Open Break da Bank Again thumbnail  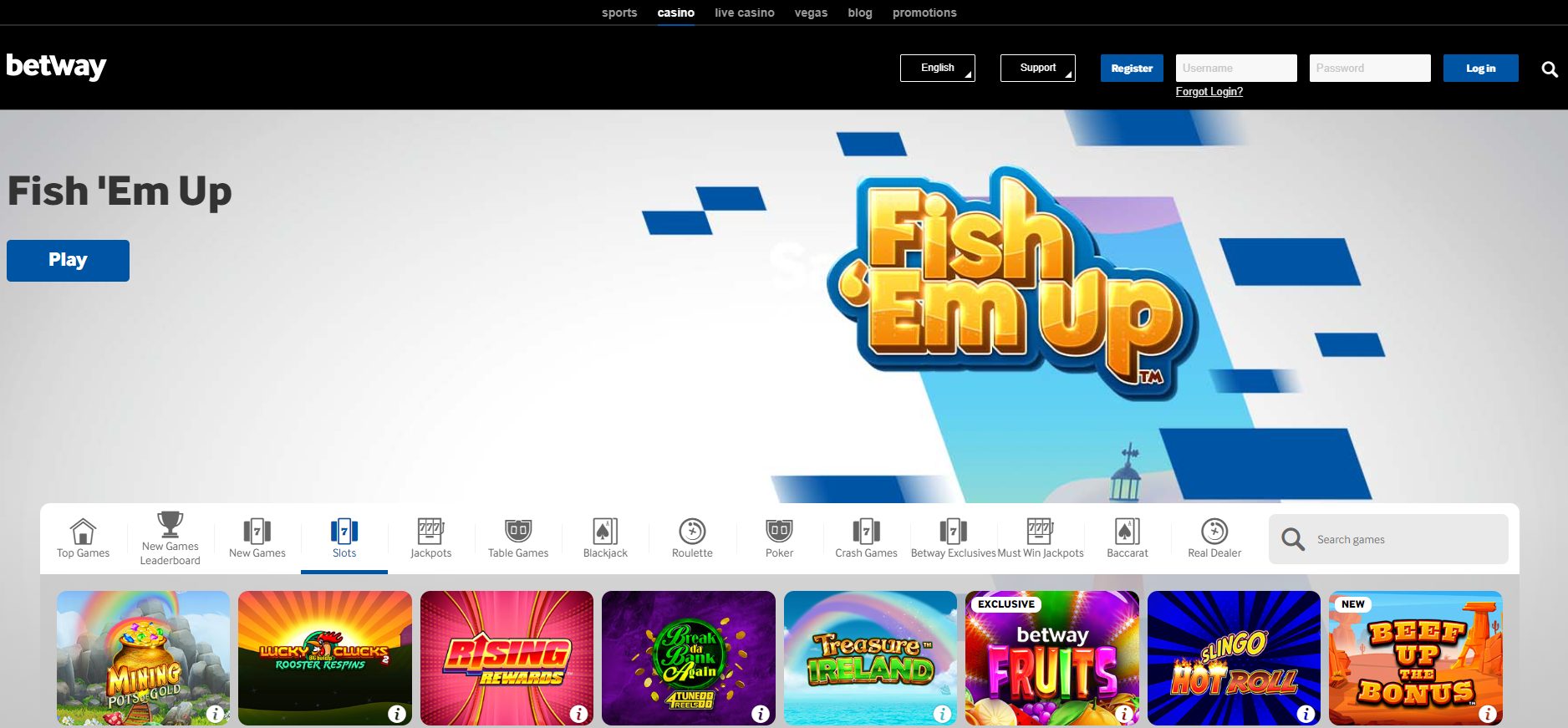689,658
